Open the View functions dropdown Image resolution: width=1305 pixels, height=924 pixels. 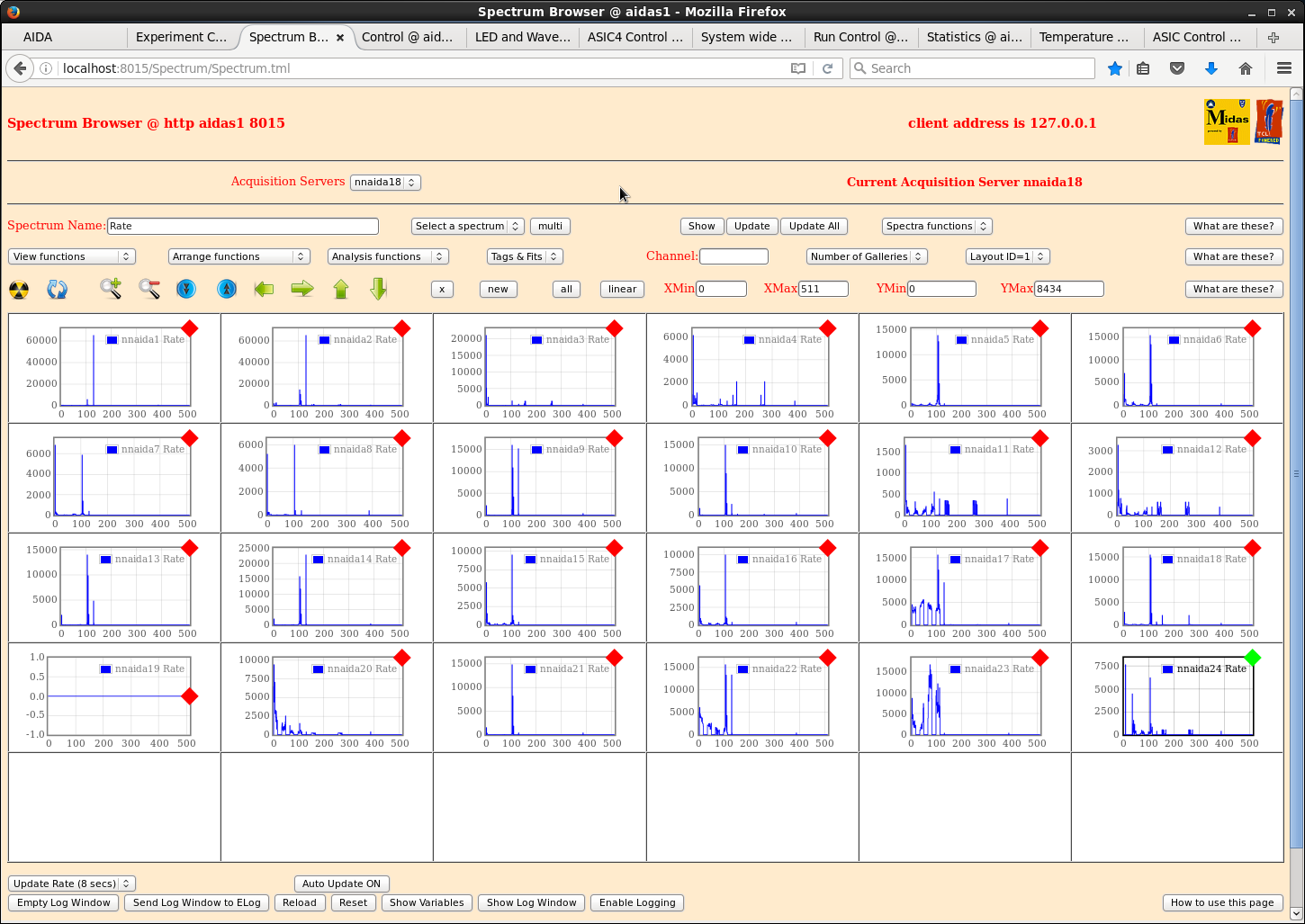tap(72, 256)
